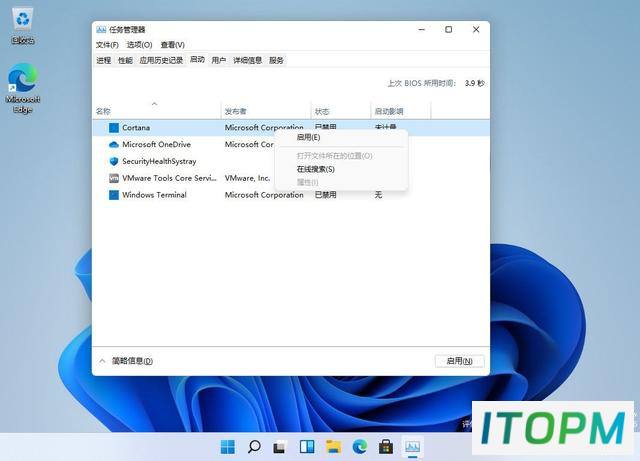Minimize the Task Manager window
The width and height of the screenshot is (640, 461).
(422, 29)
